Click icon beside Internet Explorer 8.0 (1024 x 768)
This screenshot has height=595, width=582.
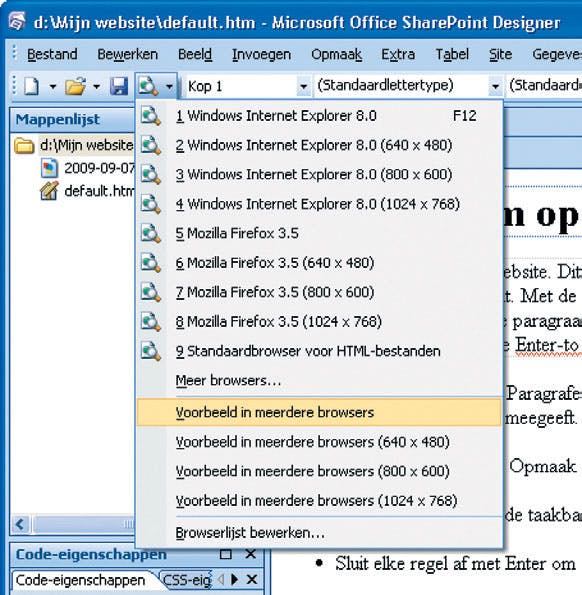point(151,204)
